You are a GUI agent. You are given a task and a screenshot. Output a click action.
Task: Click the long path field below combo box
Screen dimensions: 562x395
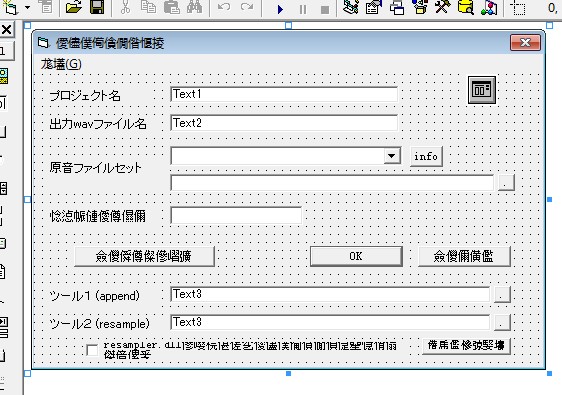click(x=332, y=183)
